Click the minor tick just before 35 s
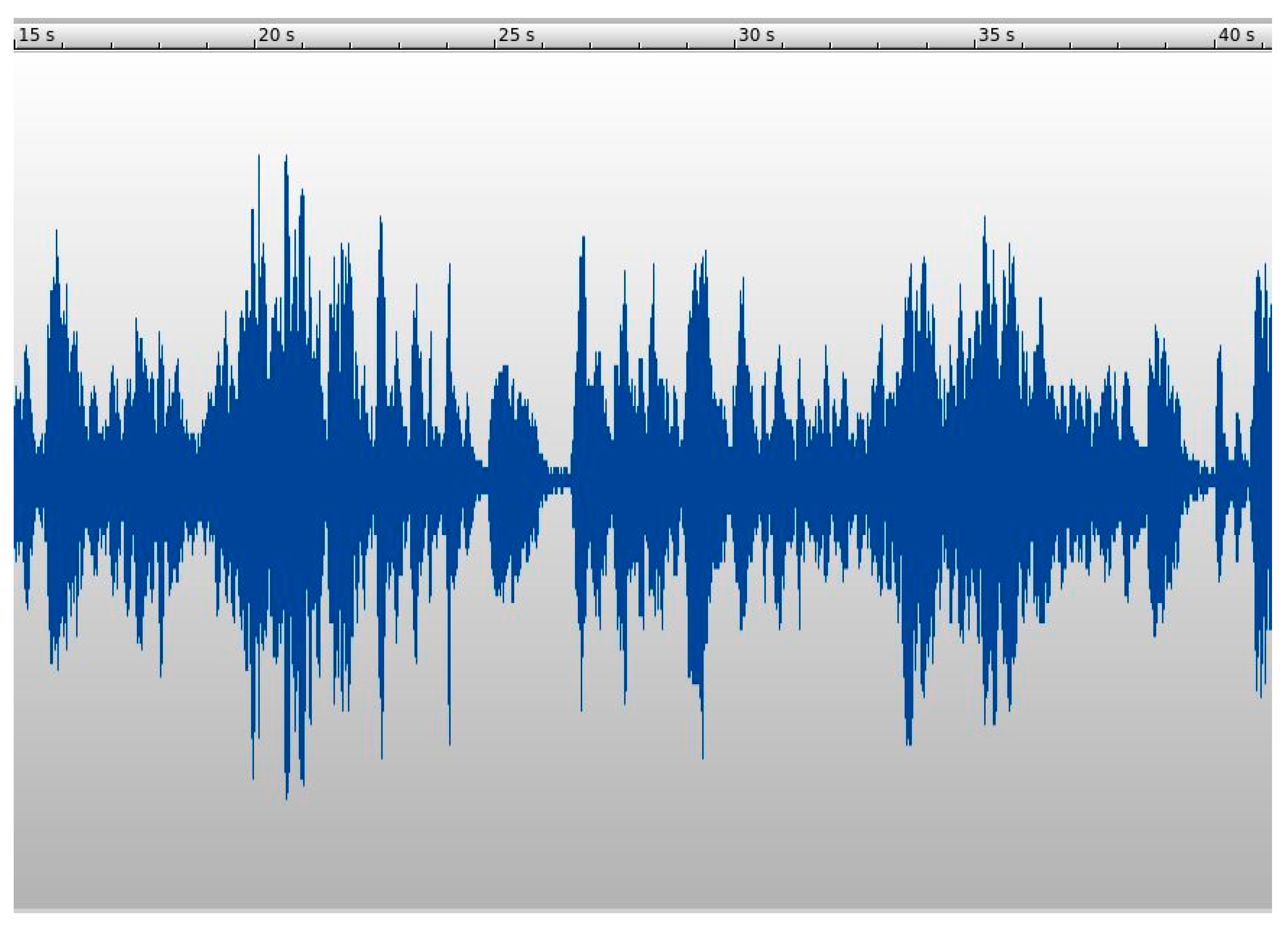This screenshot has width=1288, height=928. [927, 45]
